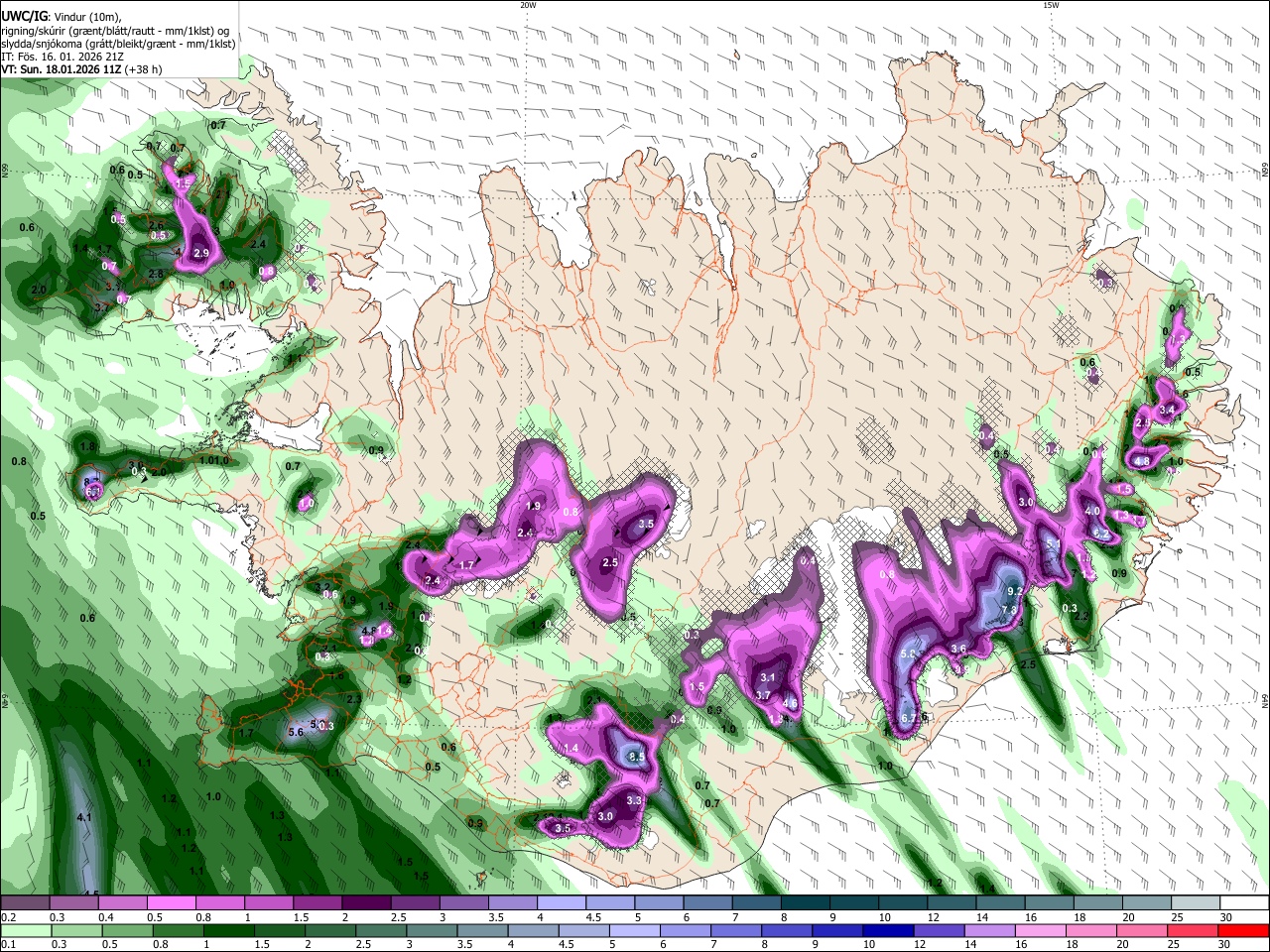Select the '6.7' value on the southeast coast
The image size is (1270, 952).
tap(907, 718)
